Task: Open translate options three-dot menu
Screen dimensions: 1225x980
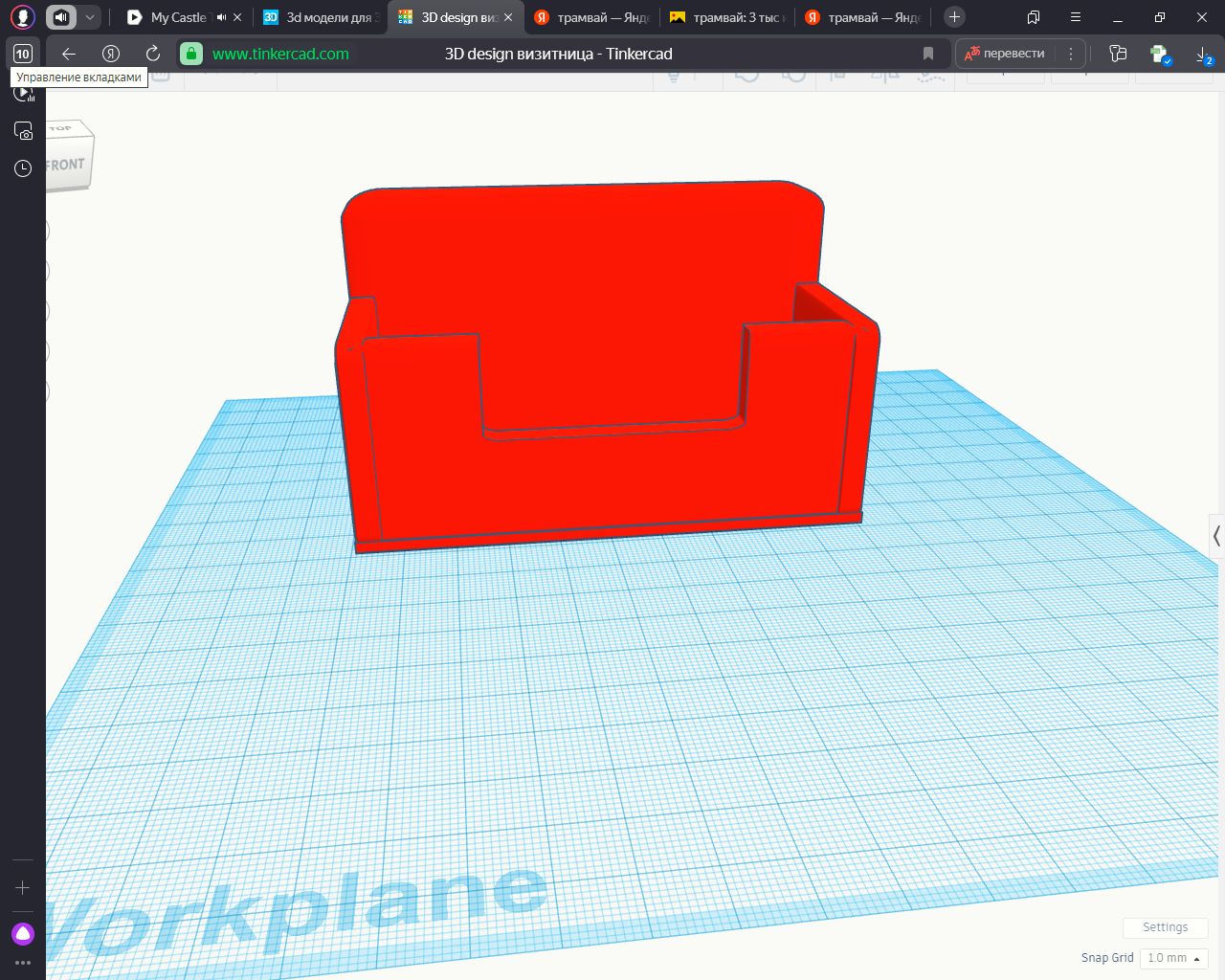Action: click(1071, 54)
